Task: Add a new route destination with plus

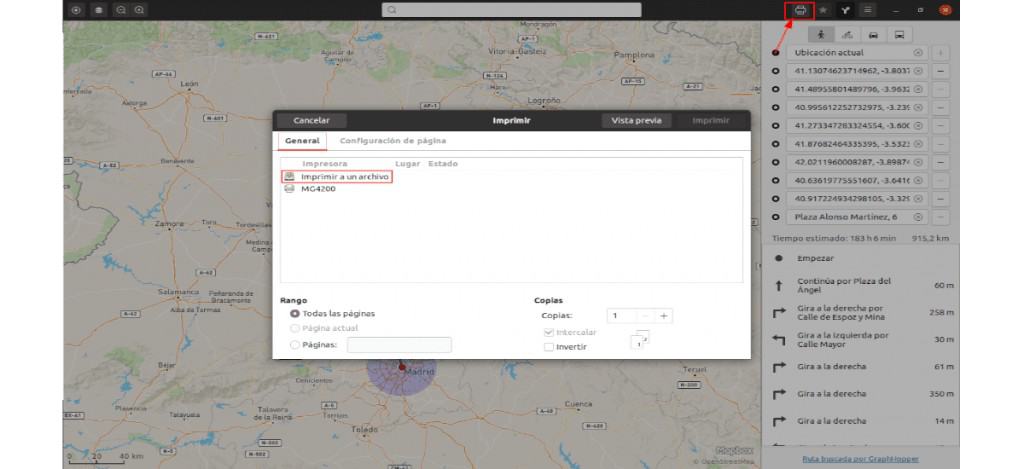Action: (940, 53)
